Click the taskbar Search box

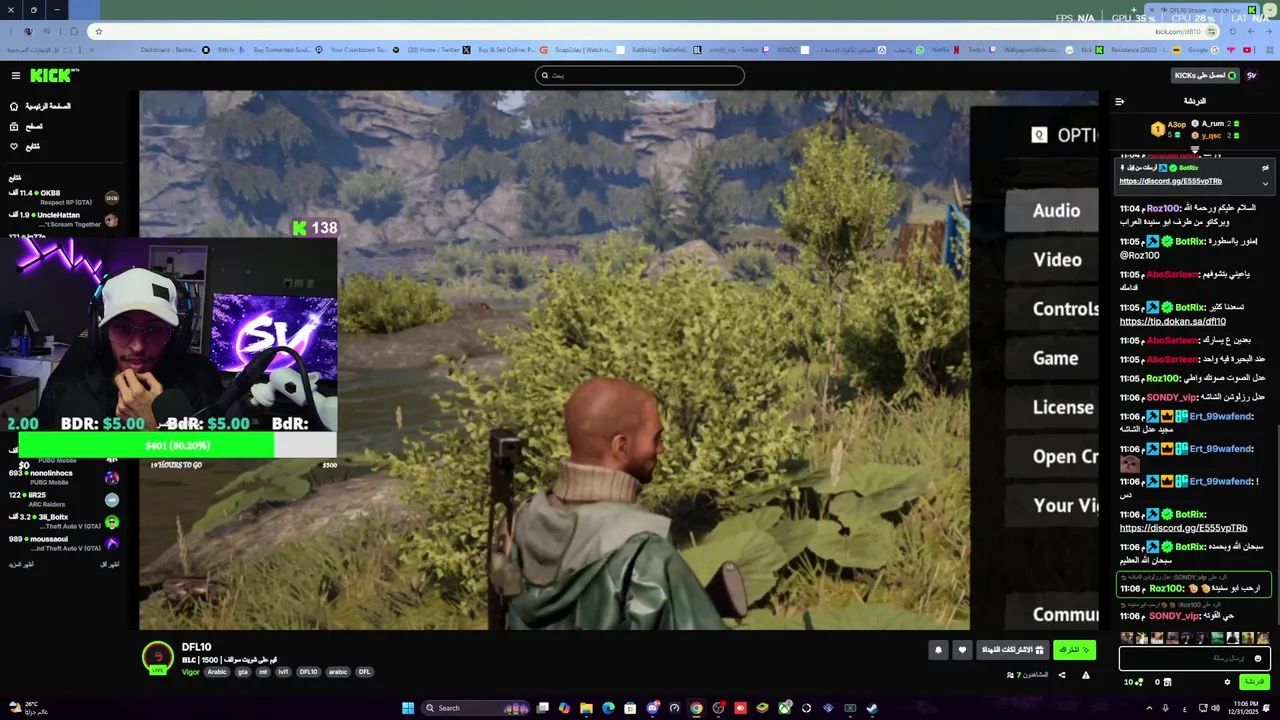pyautogui.click(x=476, y=708)
